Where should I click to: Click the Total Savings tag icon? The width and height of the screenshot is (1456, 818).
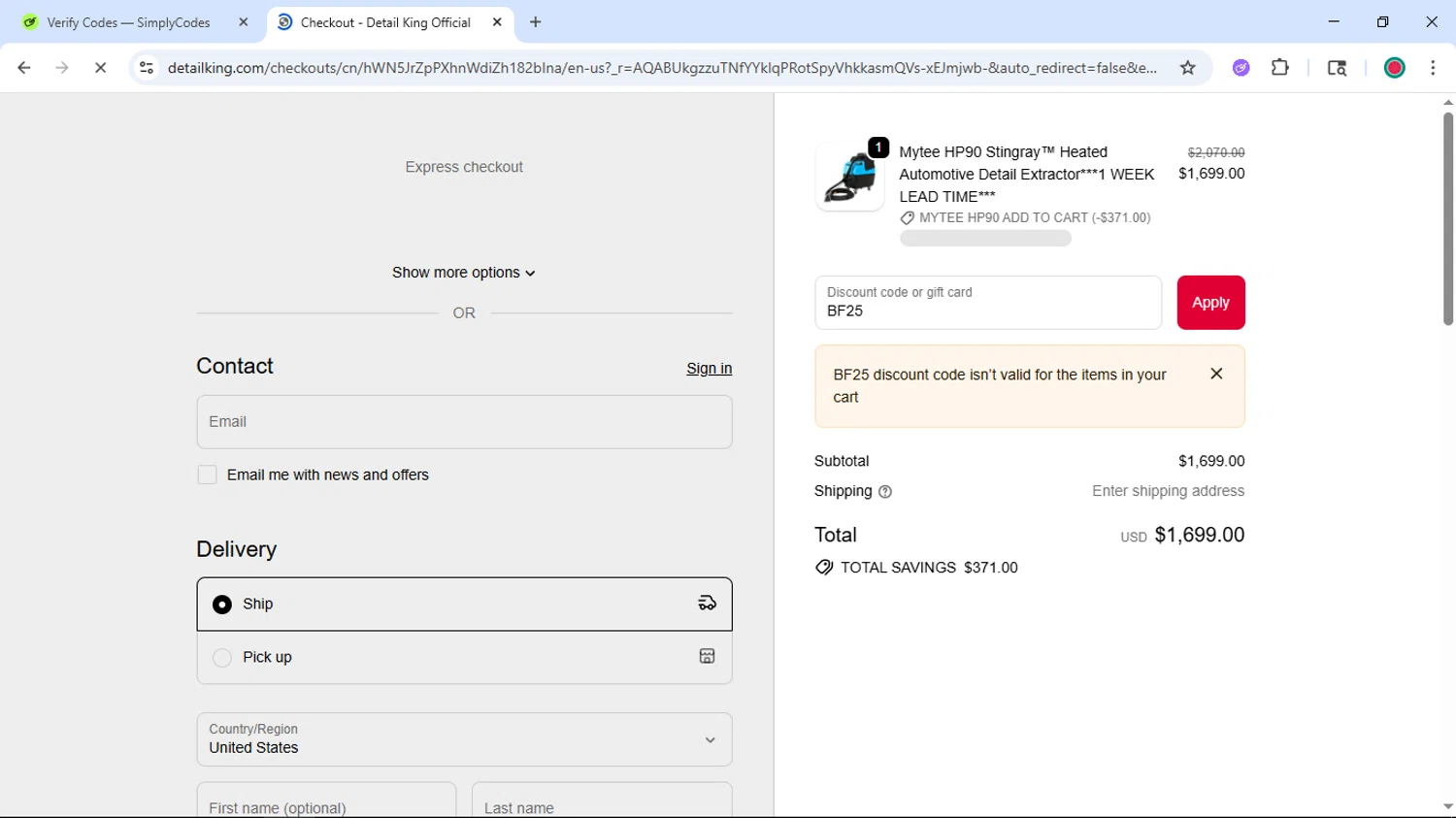(824, 568)
